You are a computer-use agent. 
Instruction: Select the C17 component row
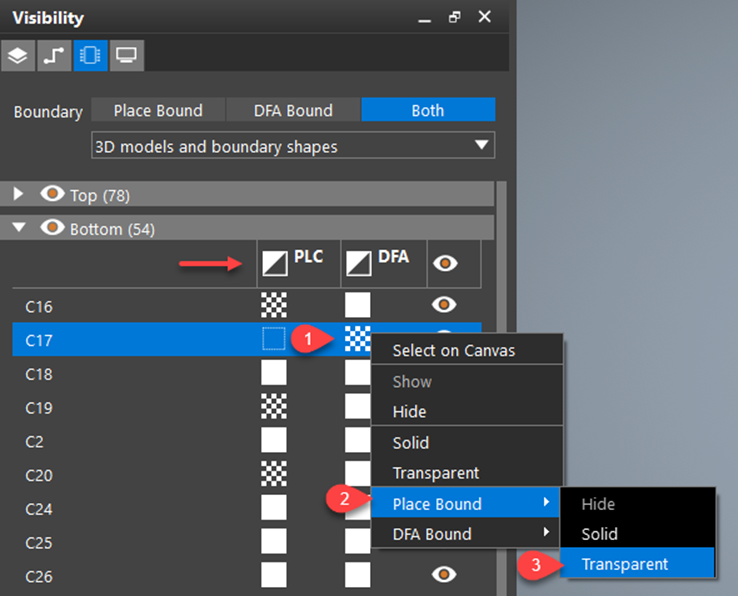(x=247, y=339)
